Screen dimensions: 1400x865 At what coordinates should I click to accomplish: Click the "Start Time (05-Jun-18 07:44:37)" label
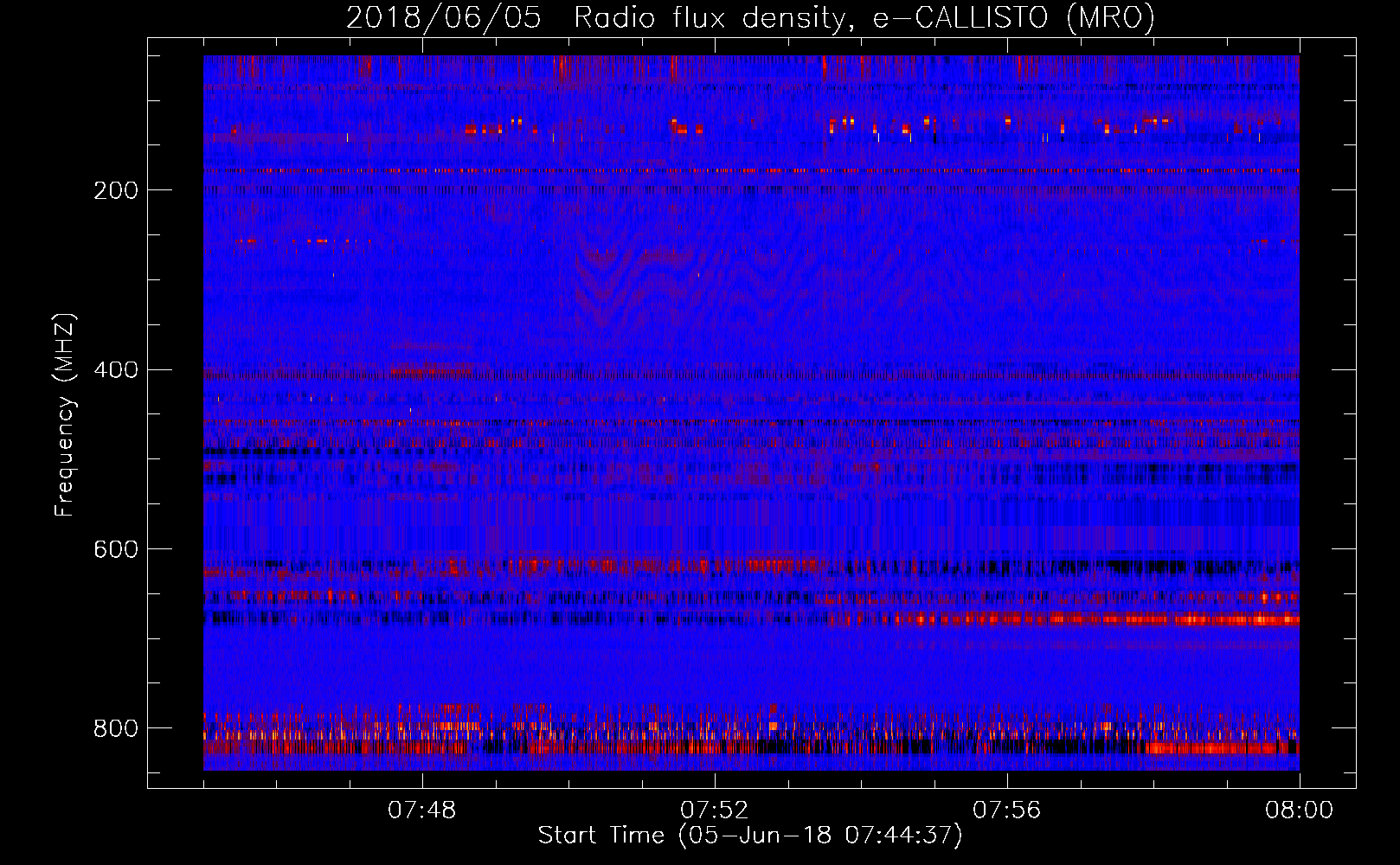pos(750,836)
